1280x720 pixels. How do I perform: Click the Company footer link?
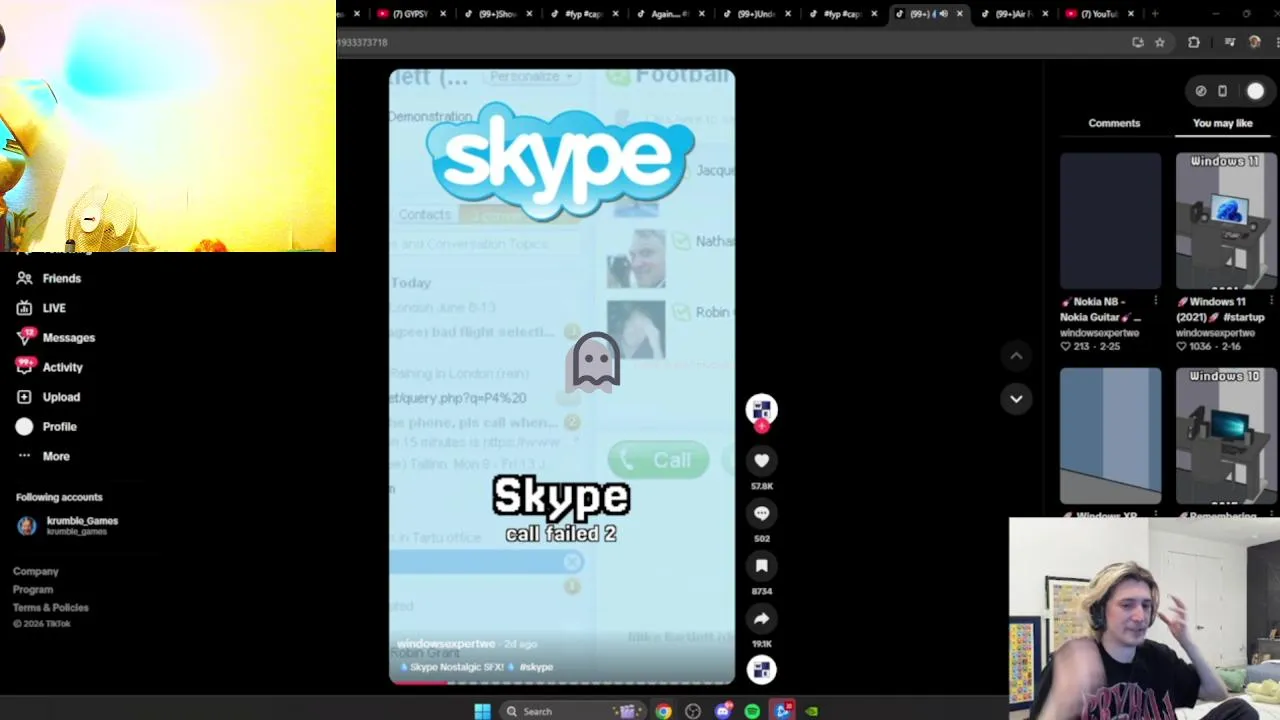36,571
